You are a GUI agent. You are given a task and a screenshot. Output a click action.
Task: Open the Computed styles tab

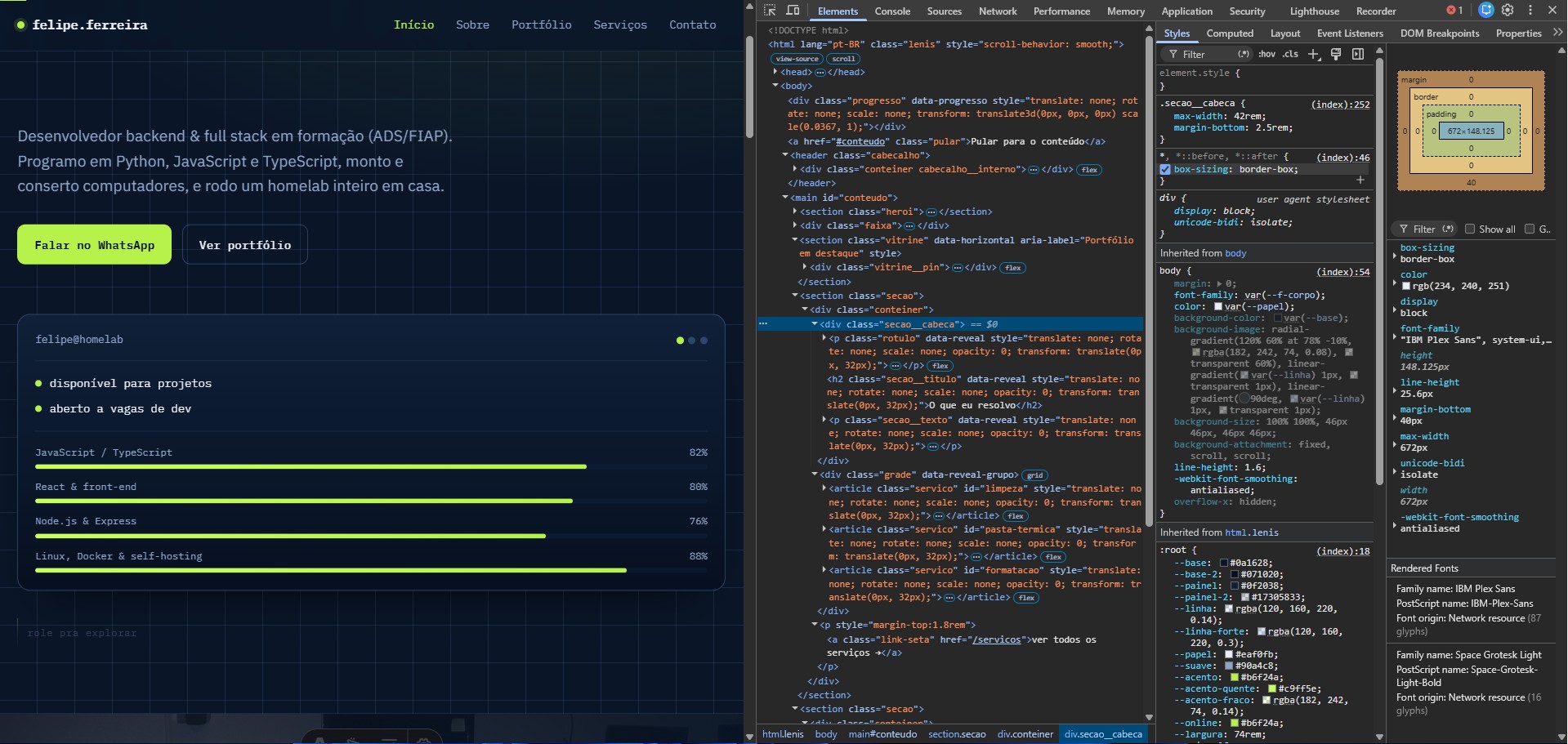click(x=1230, y=33)
